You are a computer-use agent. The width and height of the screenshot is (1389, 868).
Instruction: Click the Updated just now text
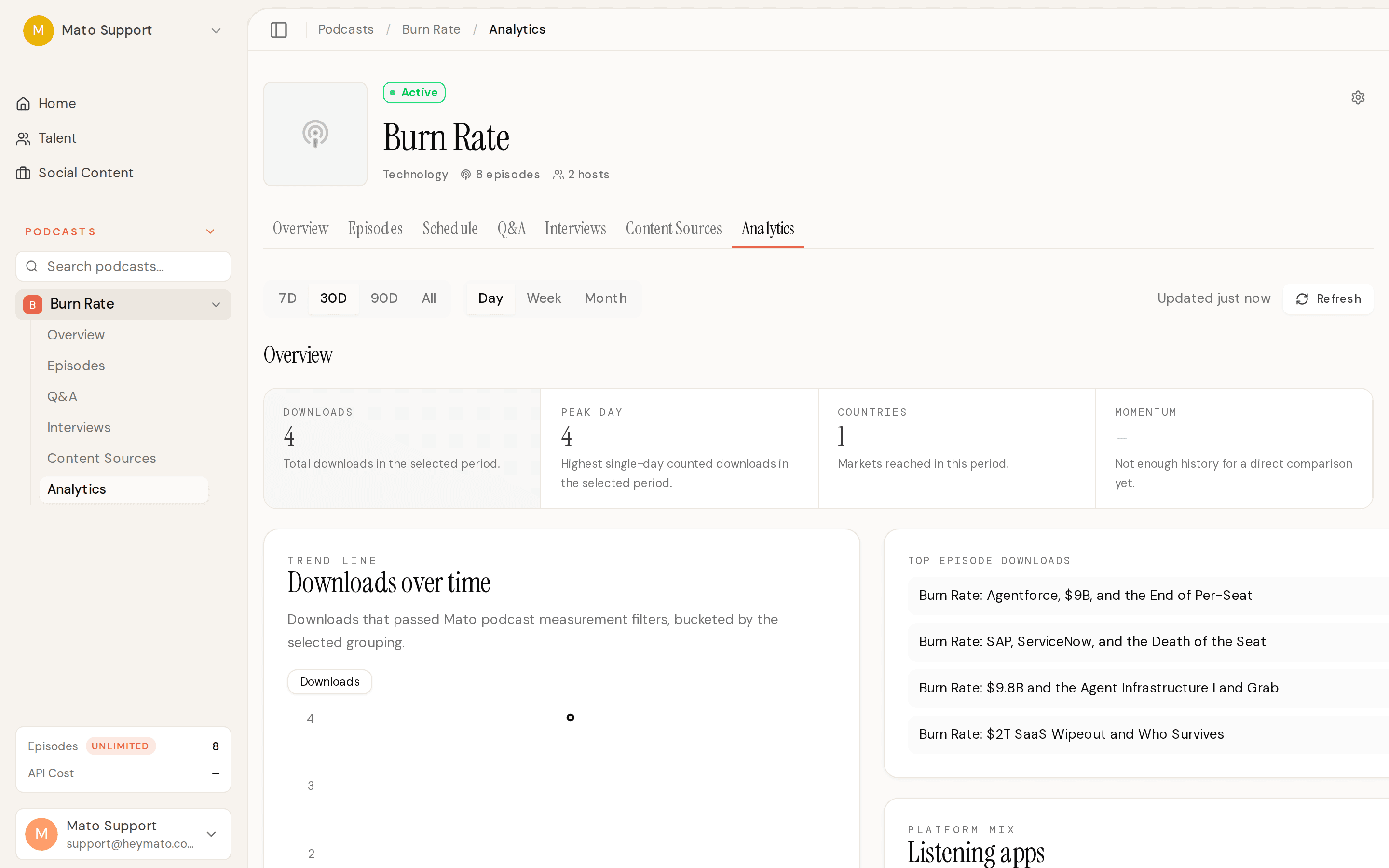tap(1214, 298)
